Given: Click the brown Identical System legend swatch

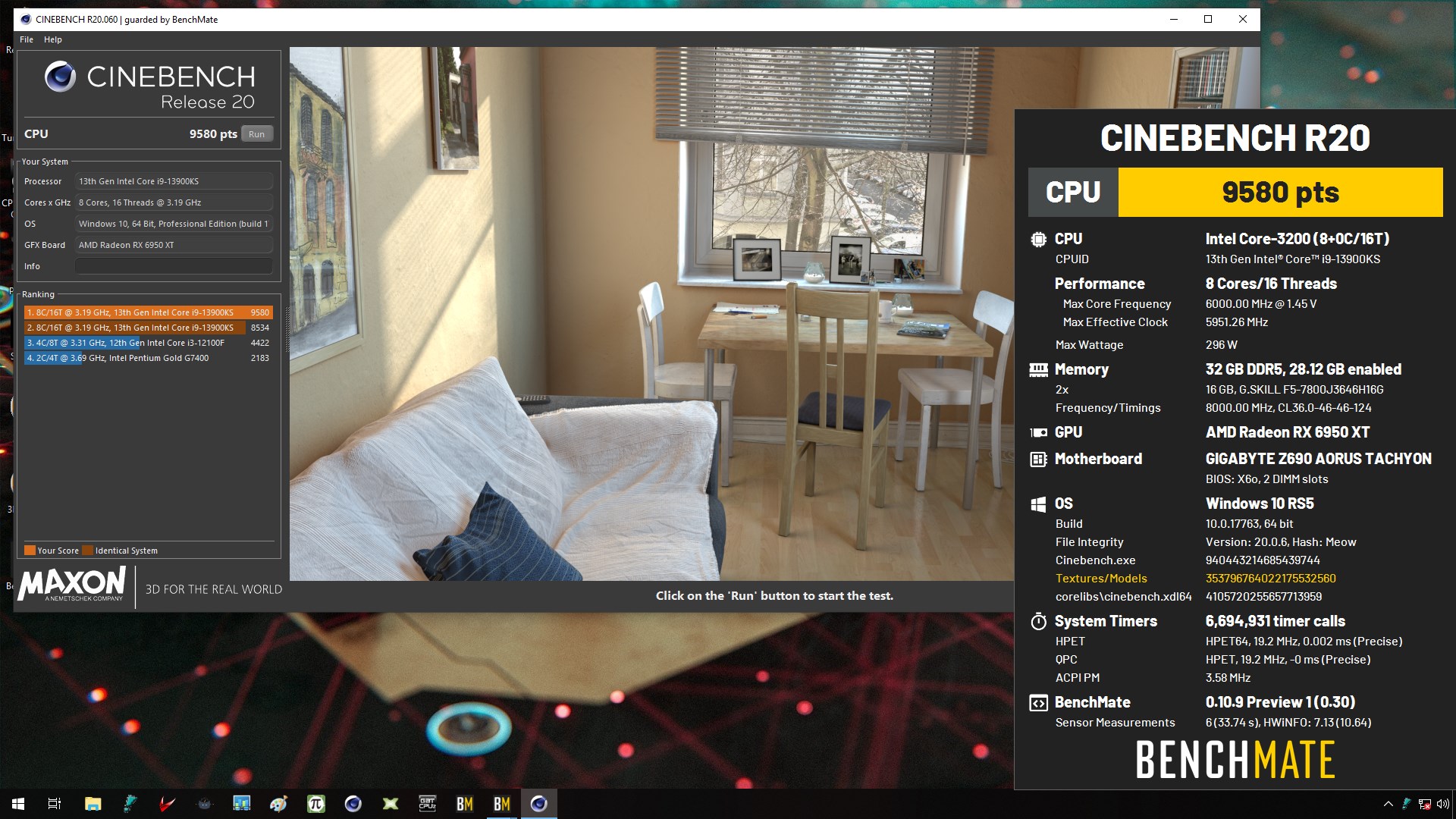Looking at the screenshot, I should tap(88, 551).
